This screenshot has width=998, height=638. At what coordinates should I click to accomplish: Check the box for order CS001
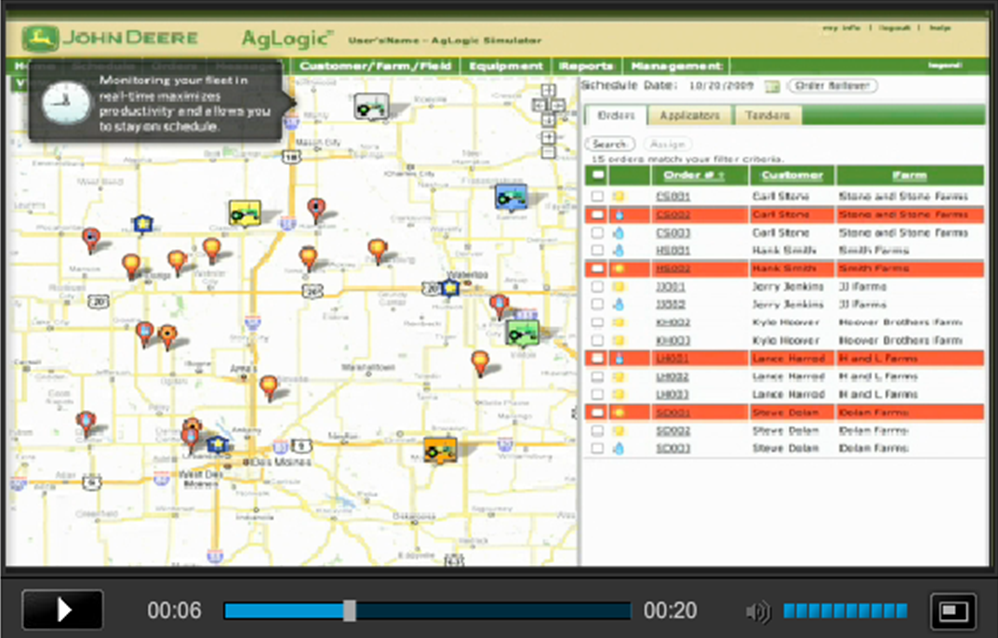[x=597, y=196]
